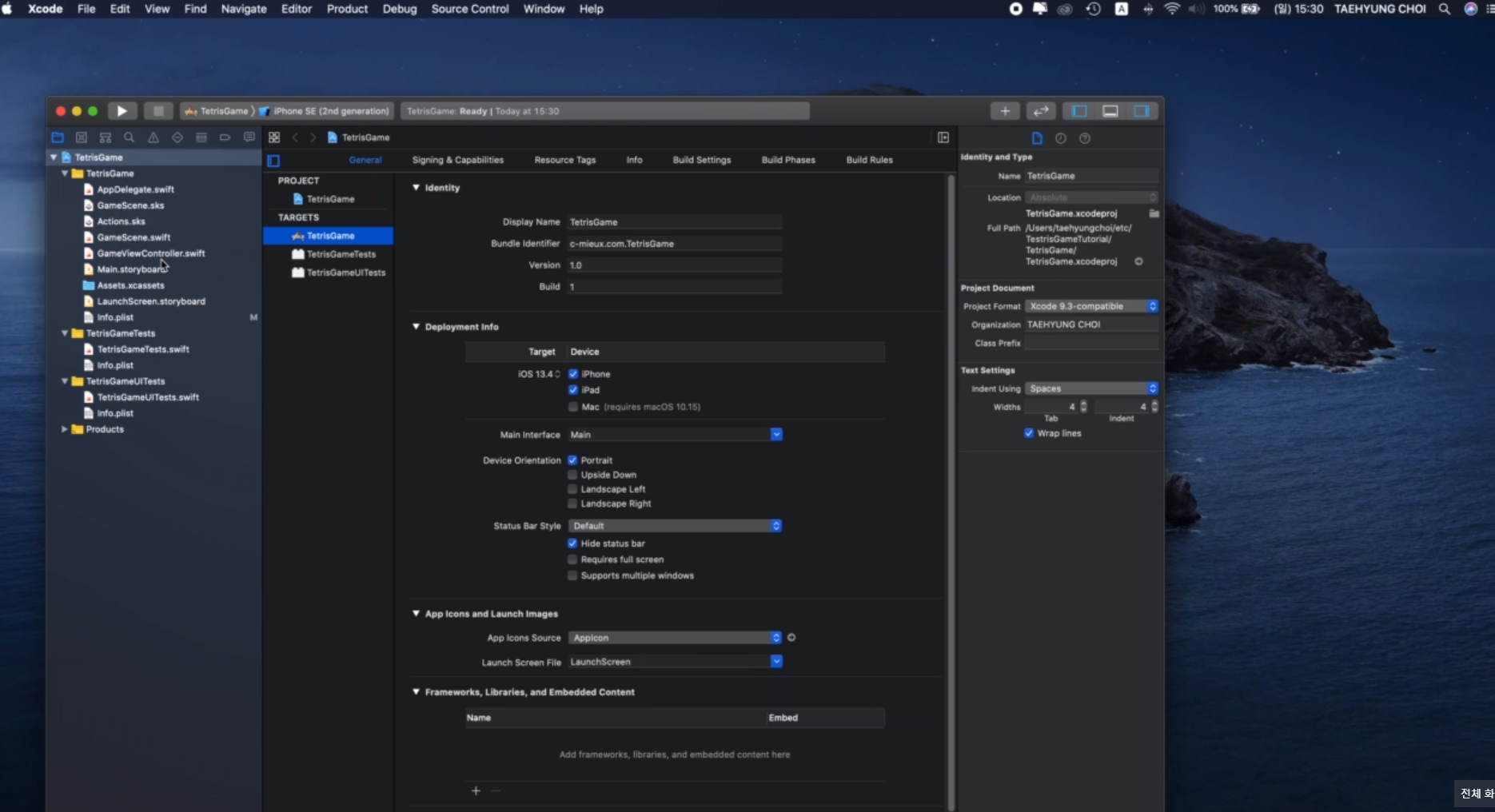Viewport: 1495px width, 812px height.
Task: Enable Landscape Right orientation
Action: coord(572,504)
